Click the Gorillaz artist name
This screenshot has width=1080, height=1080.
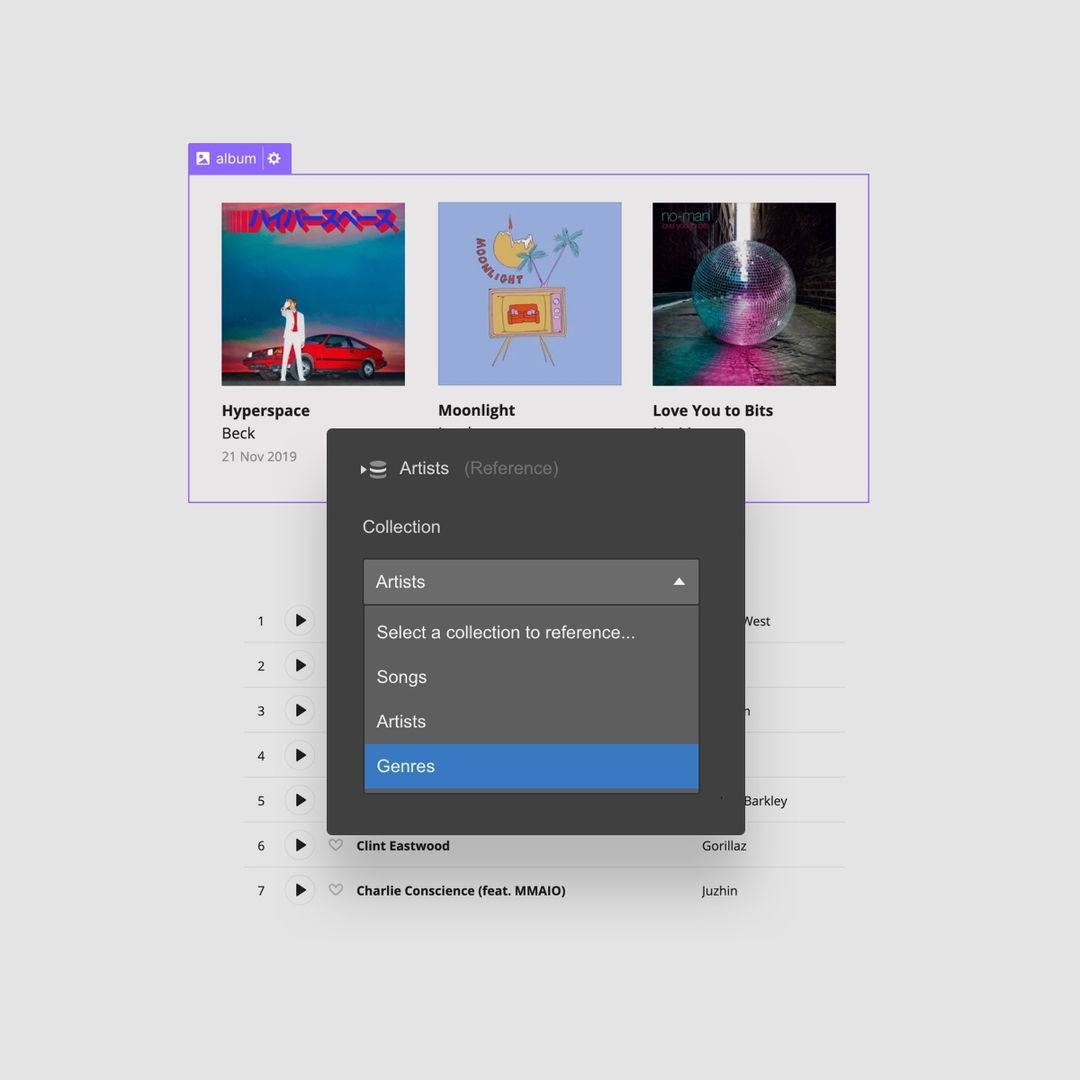point(724,845)
